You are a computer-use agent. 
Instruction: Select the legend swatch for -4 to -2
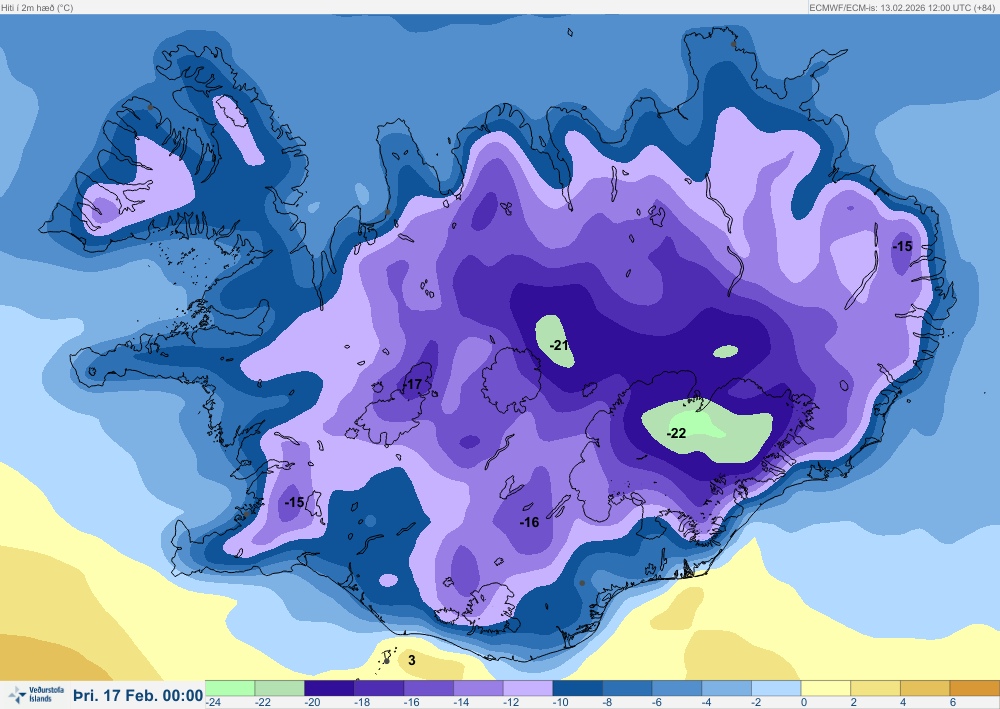(x=726, y=688)
